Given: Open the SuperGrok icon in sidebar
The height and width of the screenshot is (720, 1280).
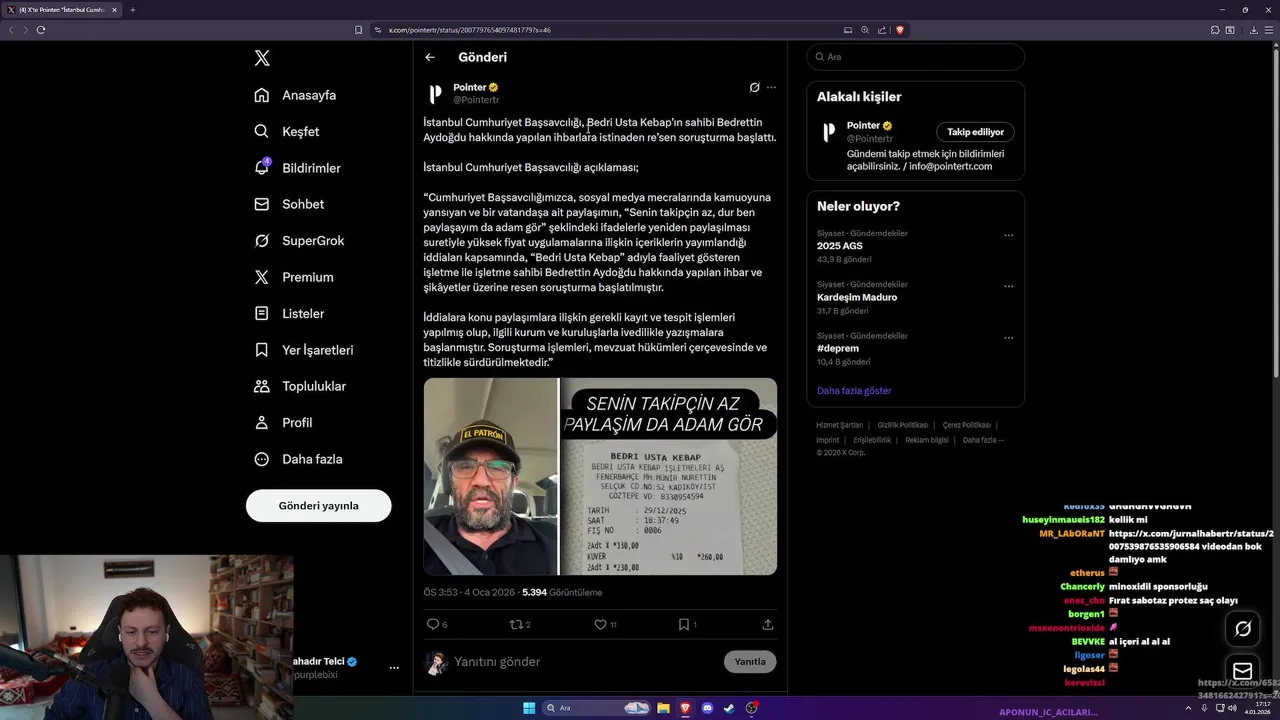Looking at the screenshot, I should point(262,240).
